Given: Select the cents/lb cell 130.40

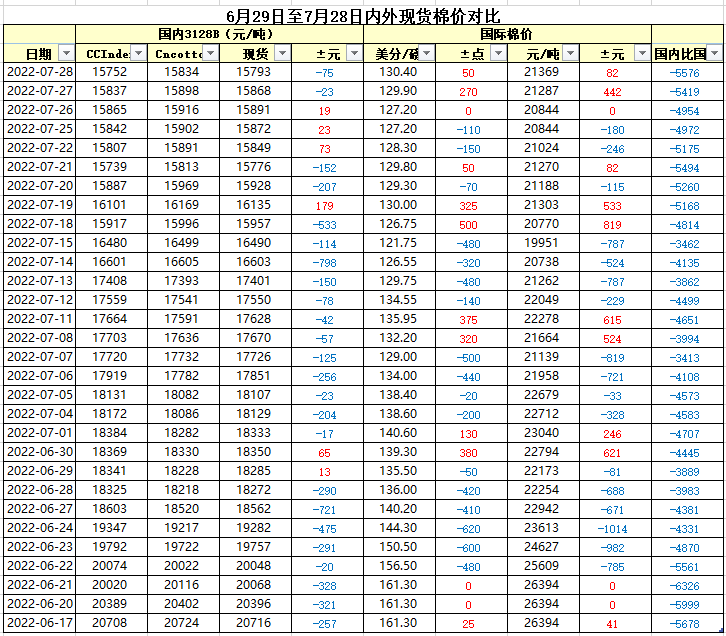Looking at the screenshot, I should tap(400, 72).
